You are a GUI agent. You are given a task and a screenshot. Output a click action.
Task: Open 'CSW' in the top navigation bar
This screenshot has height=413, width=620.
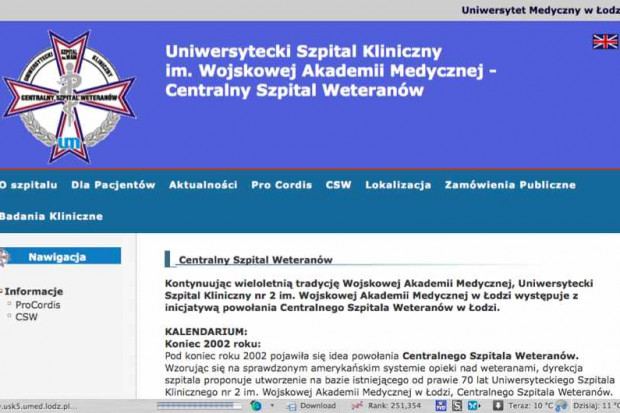coord(338,185)
